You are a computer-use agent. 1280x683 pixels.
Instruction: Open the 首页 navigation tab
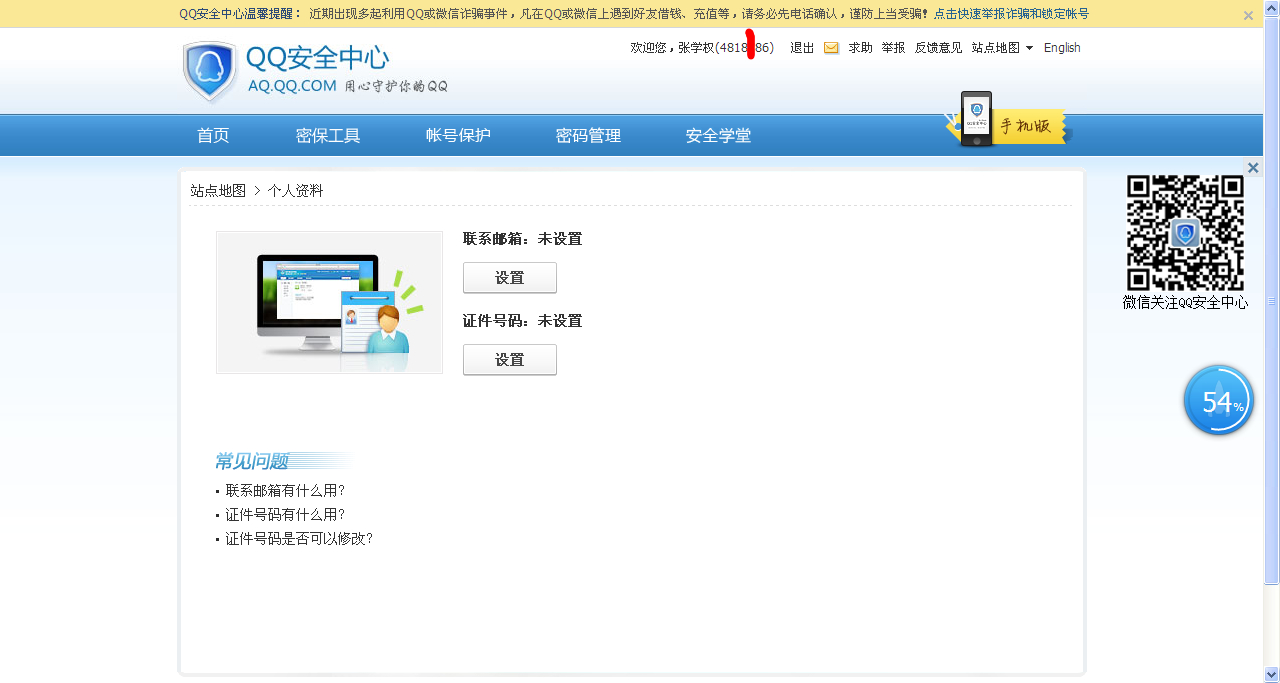tap(213, 136)
